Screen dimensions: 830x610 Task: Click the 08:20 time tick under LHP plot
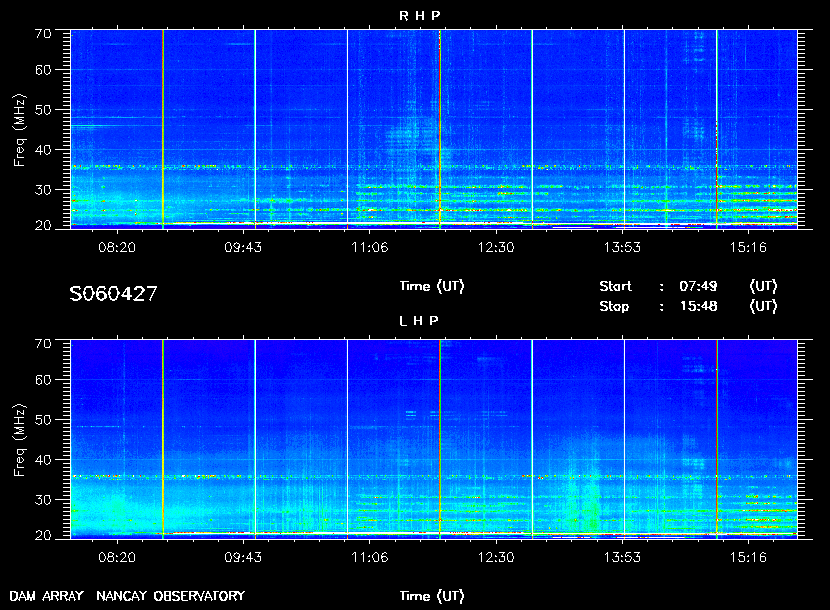pyautogui.click(x=117, y=557)
